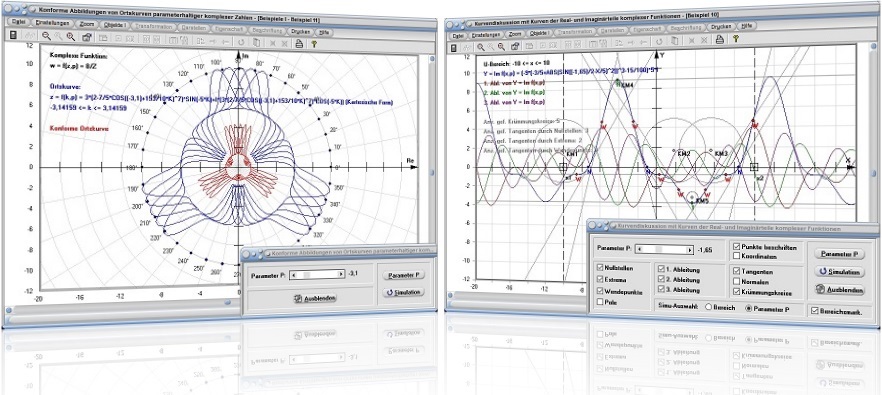Click Ausblenden button in left panel
The height and width of the screenshot is (395, 882).
tap(315, 298)
